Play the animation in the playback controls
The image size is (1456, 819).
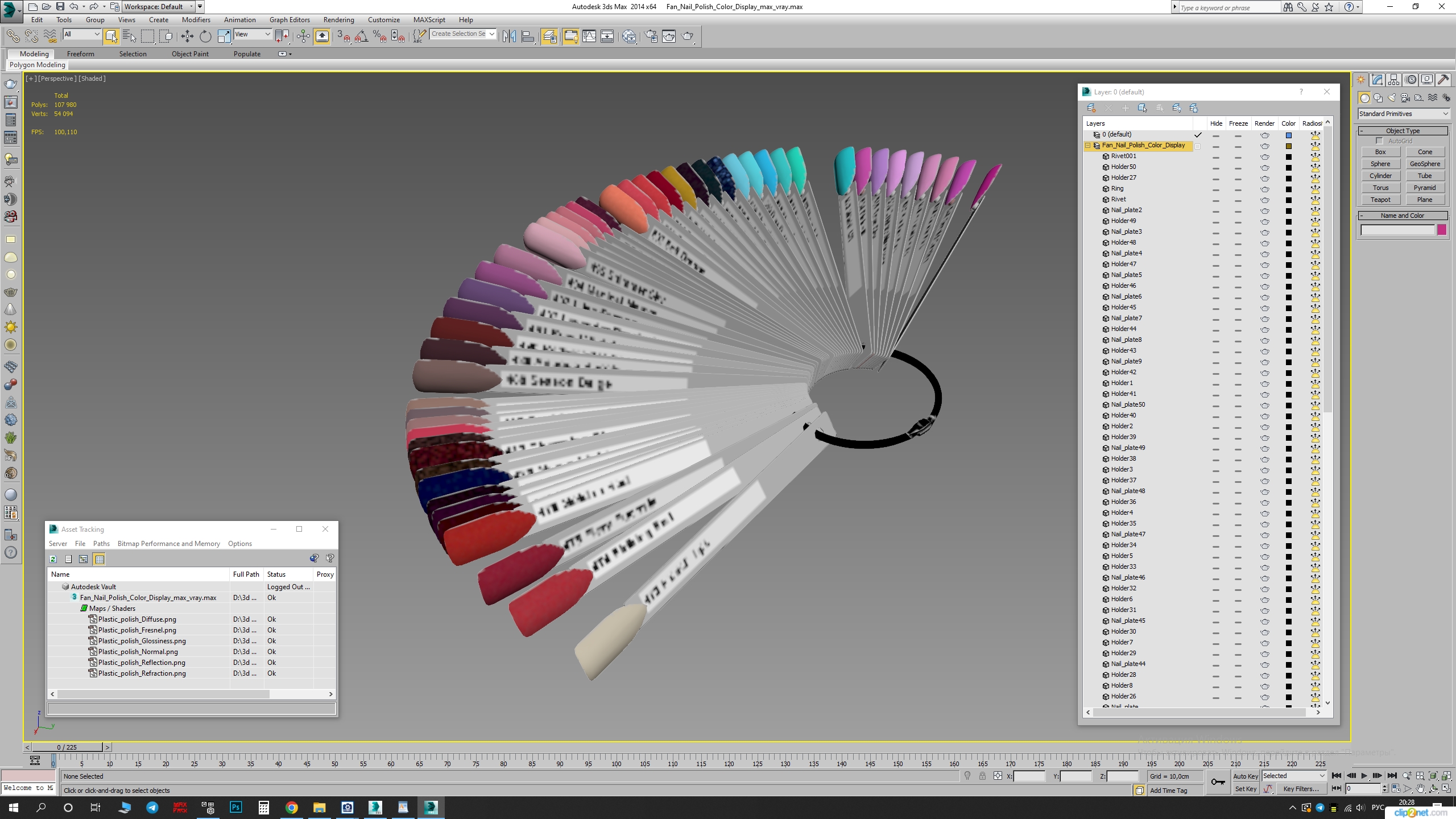coord(1364,776)
